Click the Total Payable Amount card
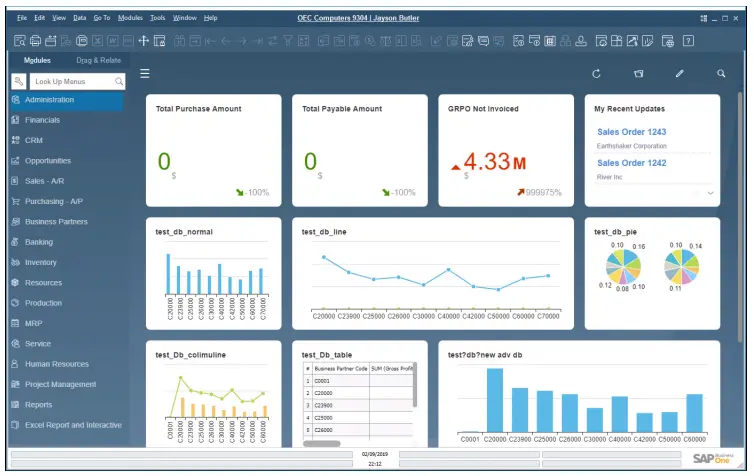754x476 pixels. (x=360, y=150)
